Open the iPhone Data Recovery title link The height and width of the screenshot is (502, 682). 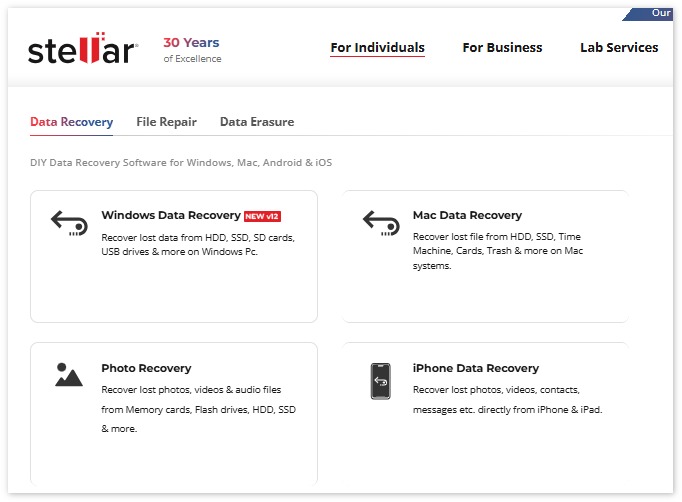(475, 368)
